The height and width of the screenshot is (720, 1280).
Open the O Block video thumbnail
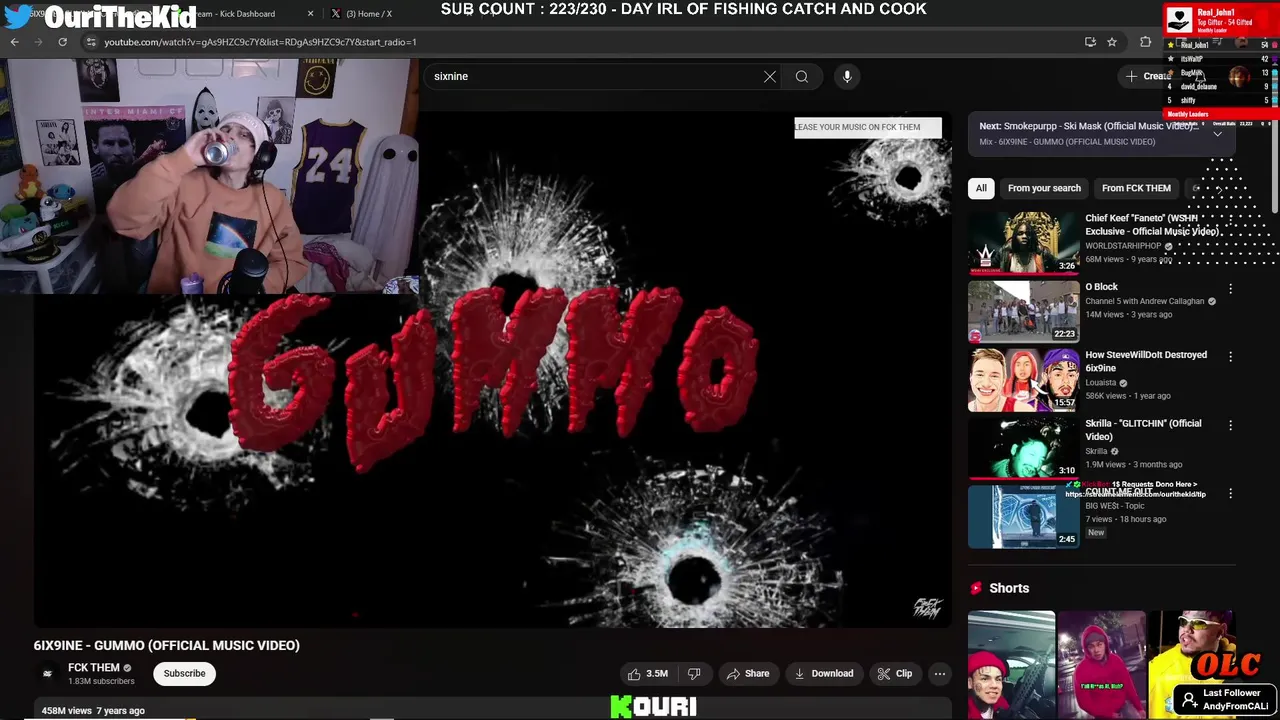(x=1024, y=311)
